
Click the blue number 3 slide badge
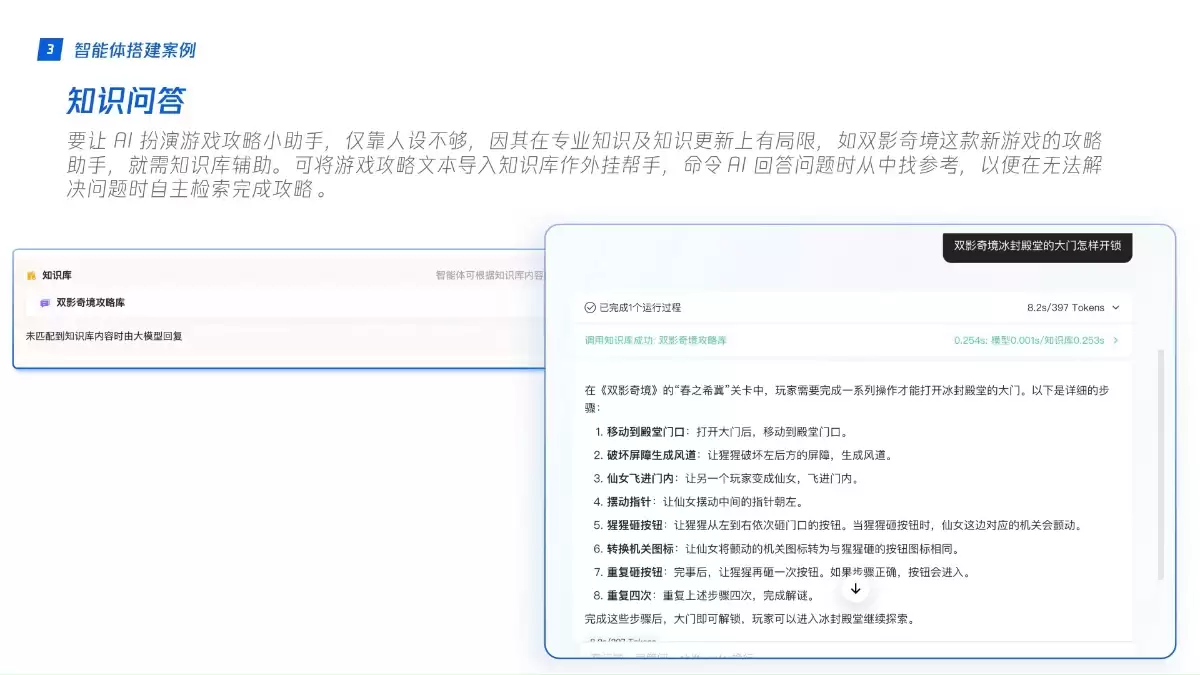coord(50,50)
